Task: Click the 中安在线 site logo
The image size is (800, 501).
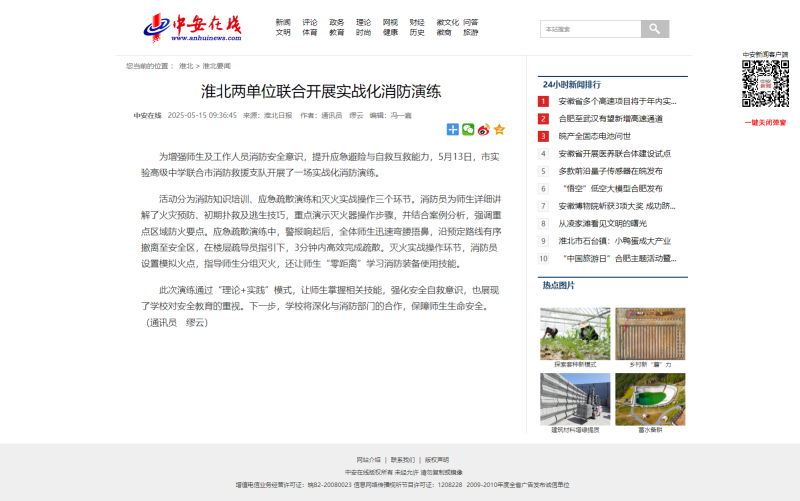Action: tap(192, 28)
